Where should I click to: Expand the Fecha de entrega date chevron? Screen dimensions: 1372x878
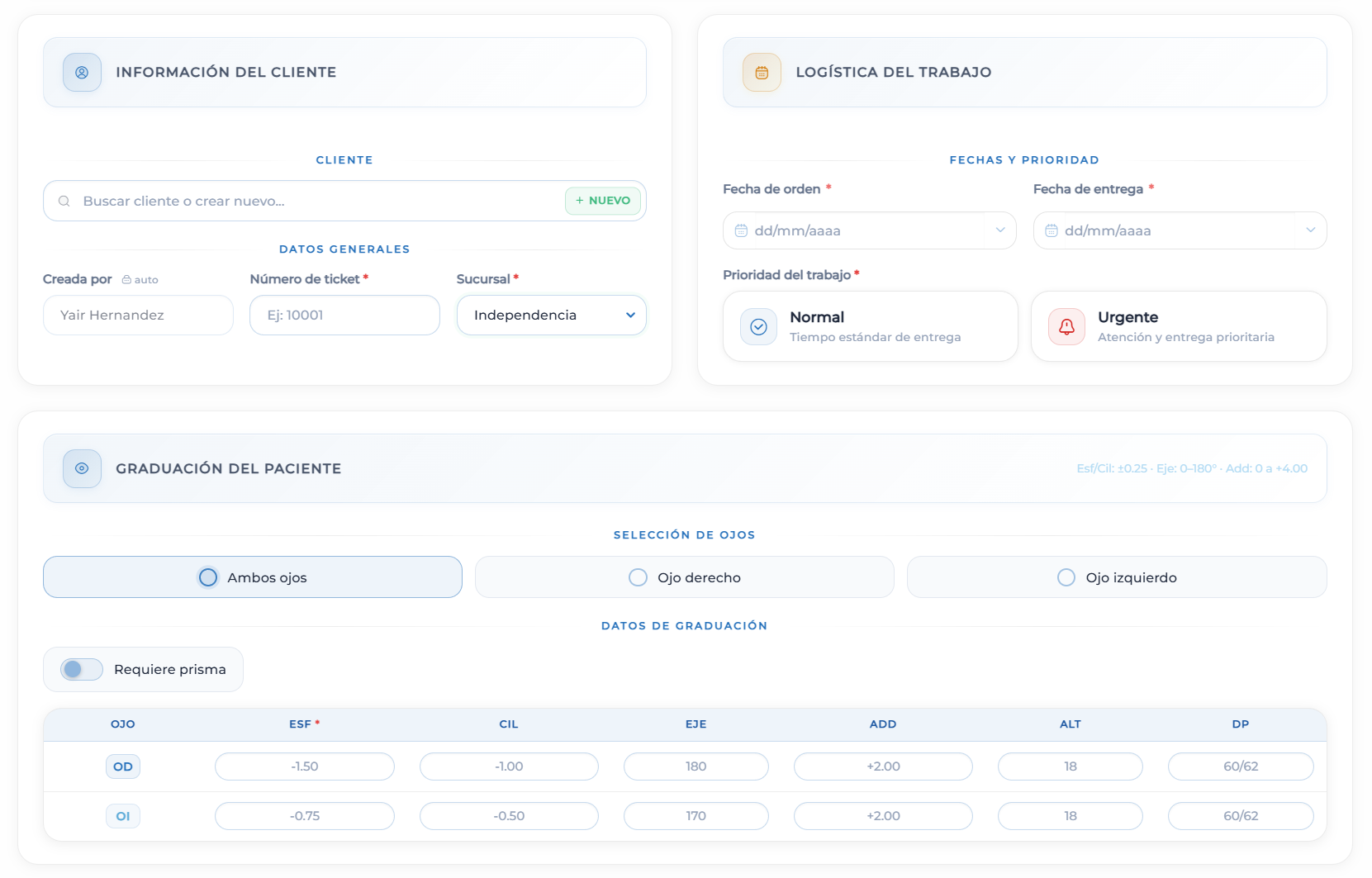[x=1310, y=230]
